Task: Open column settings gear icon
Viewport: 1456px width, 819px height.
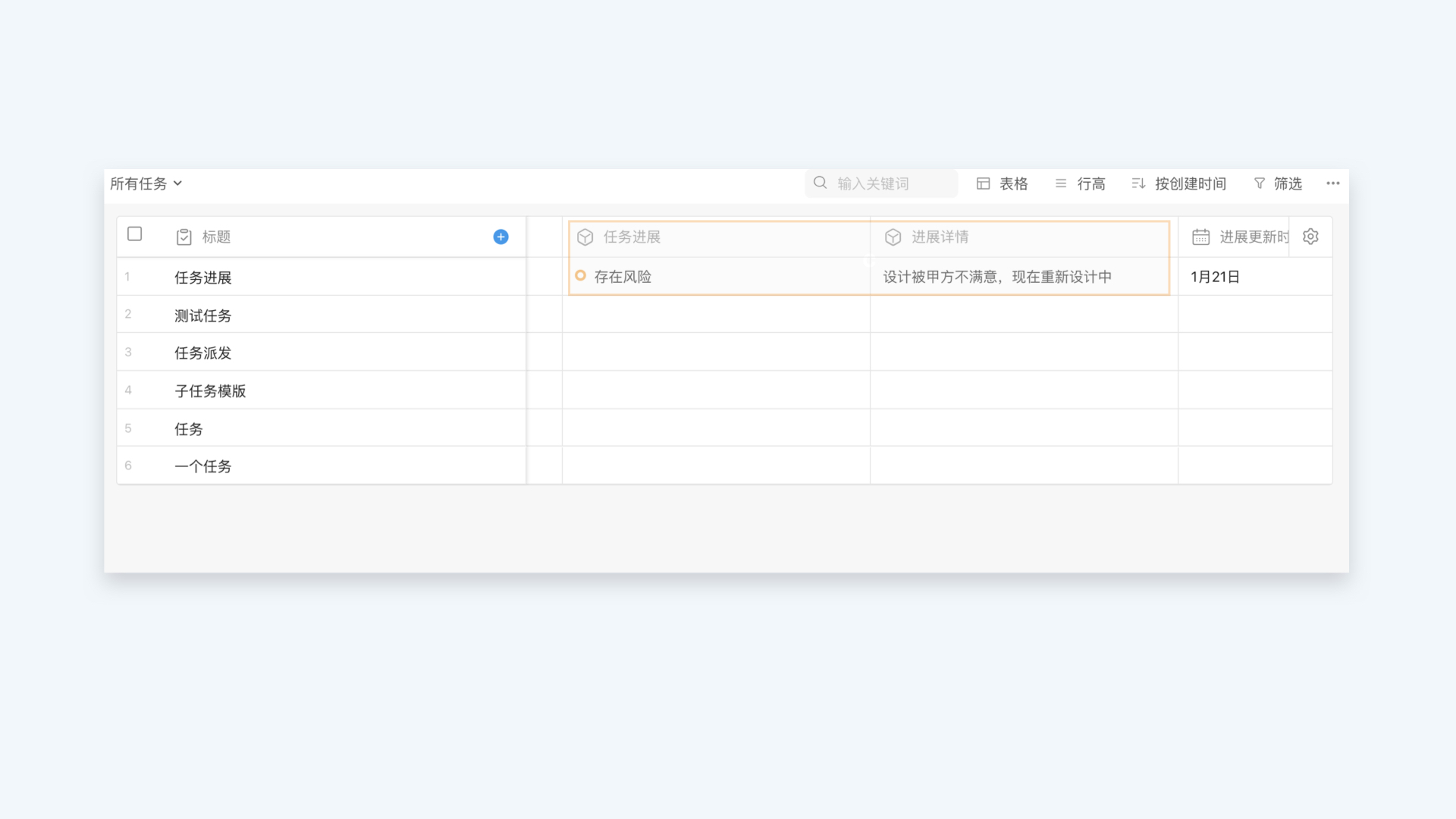Action: [1310, 237]
